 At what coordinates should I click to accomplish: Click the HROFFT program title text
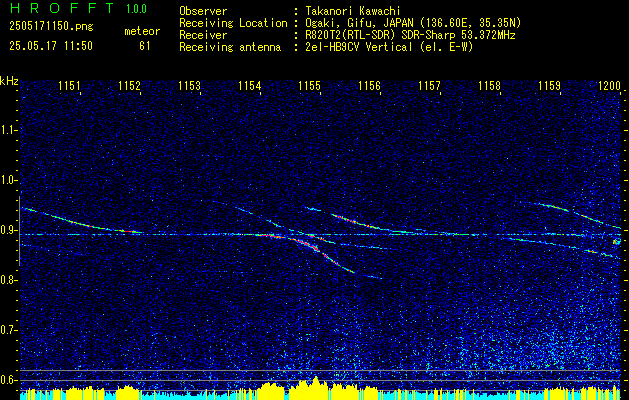click(62, 8)
